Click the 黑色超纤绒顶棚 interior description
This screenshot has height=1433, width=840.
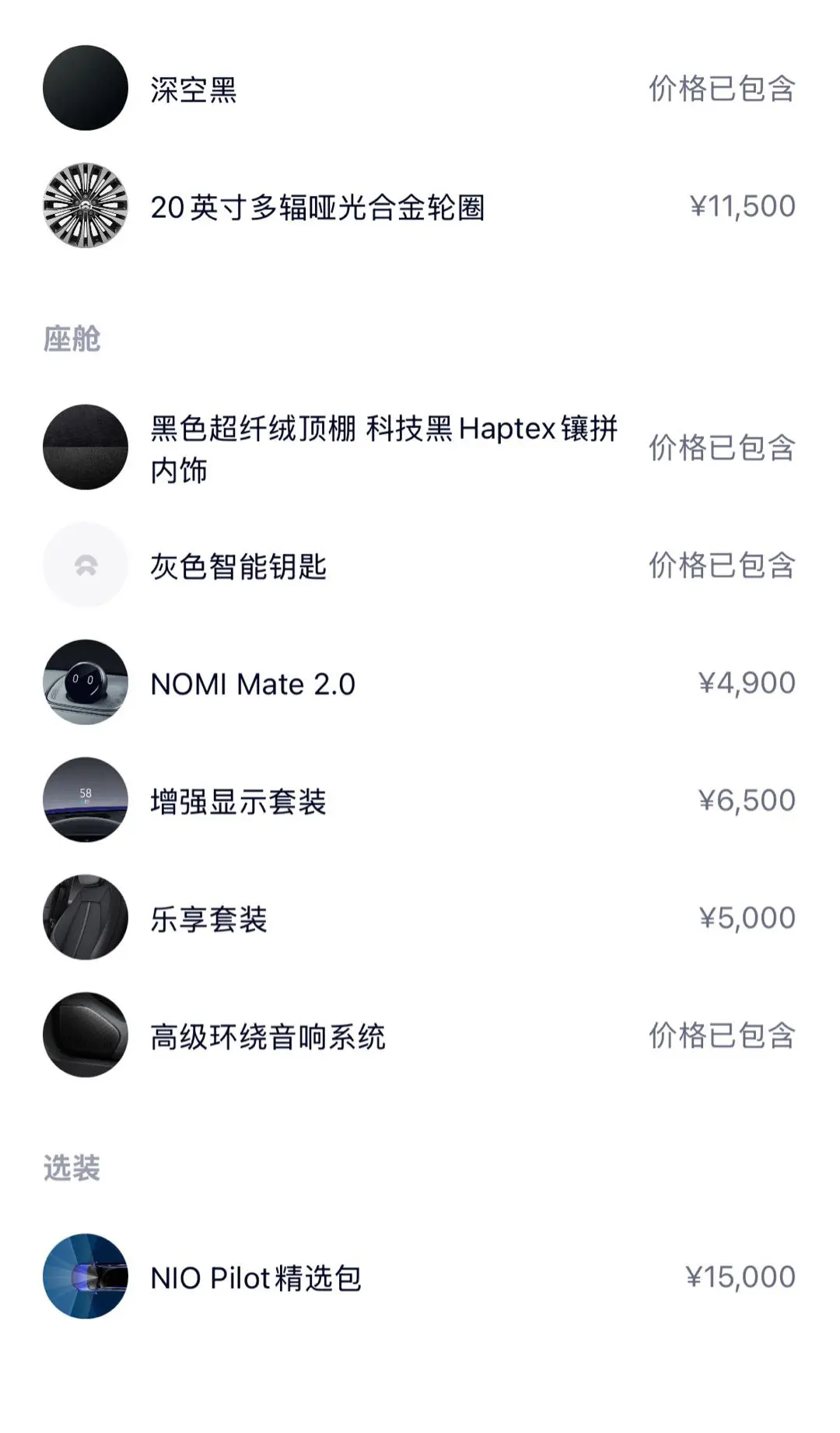pos(384,449)
